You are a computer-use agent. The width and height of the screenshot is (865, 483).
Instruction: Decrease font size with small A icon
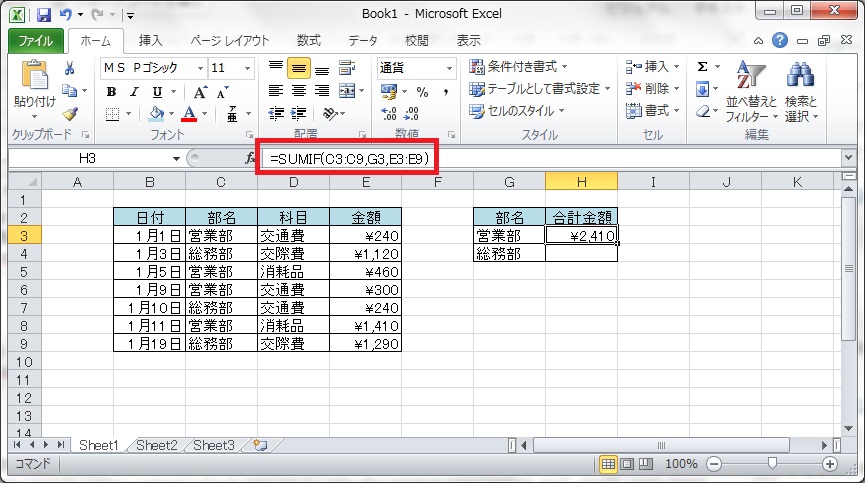tap(222, 92)
